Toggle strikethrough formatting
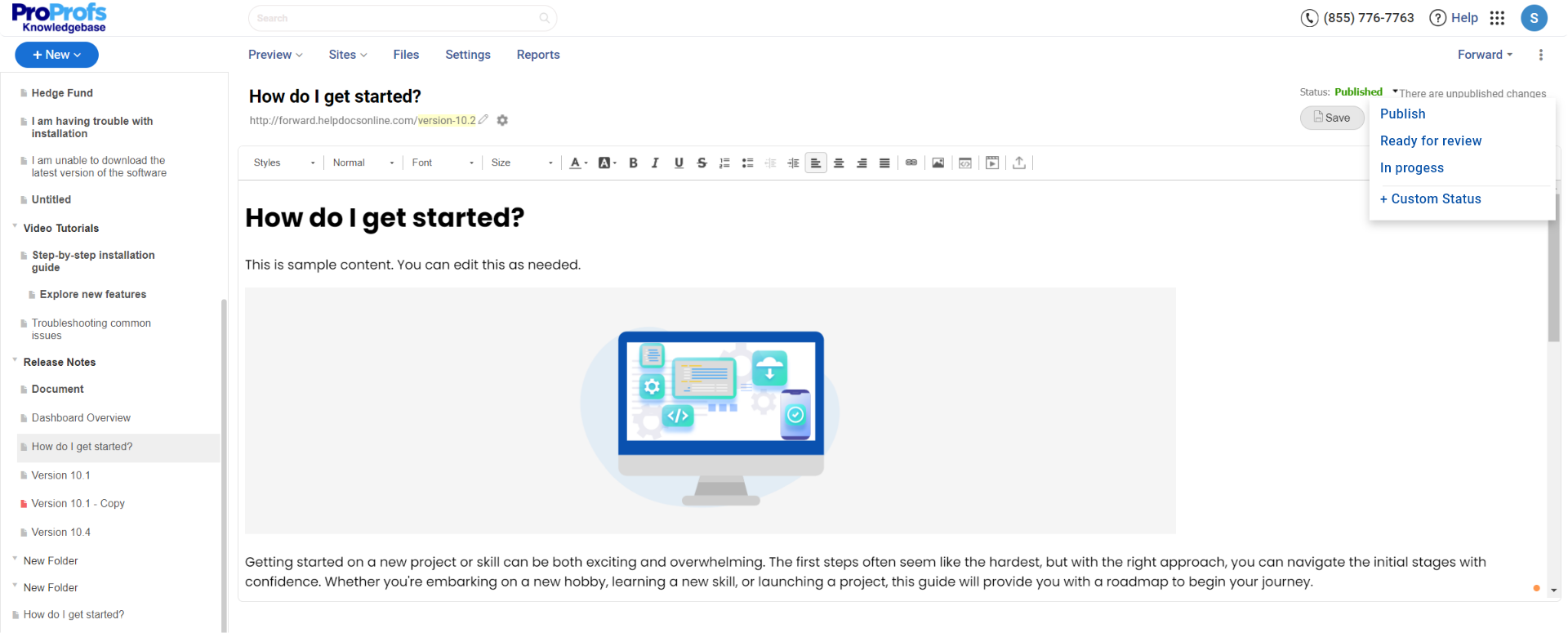1568x633 pixels. [x=702, y=163]
